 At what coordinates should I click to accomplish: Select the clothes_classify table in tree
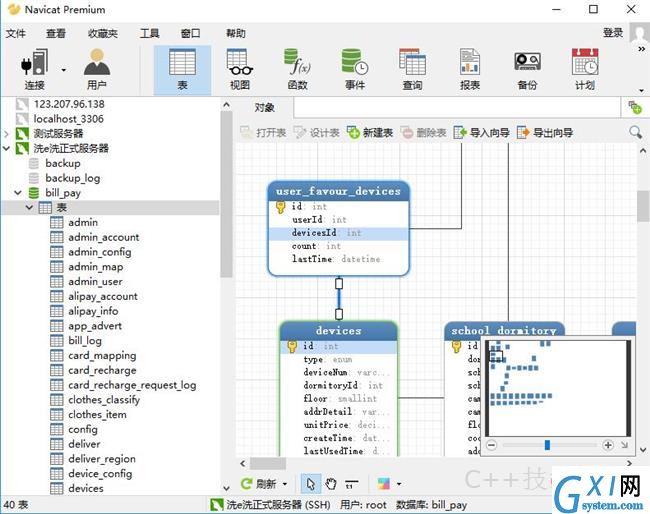104,400
